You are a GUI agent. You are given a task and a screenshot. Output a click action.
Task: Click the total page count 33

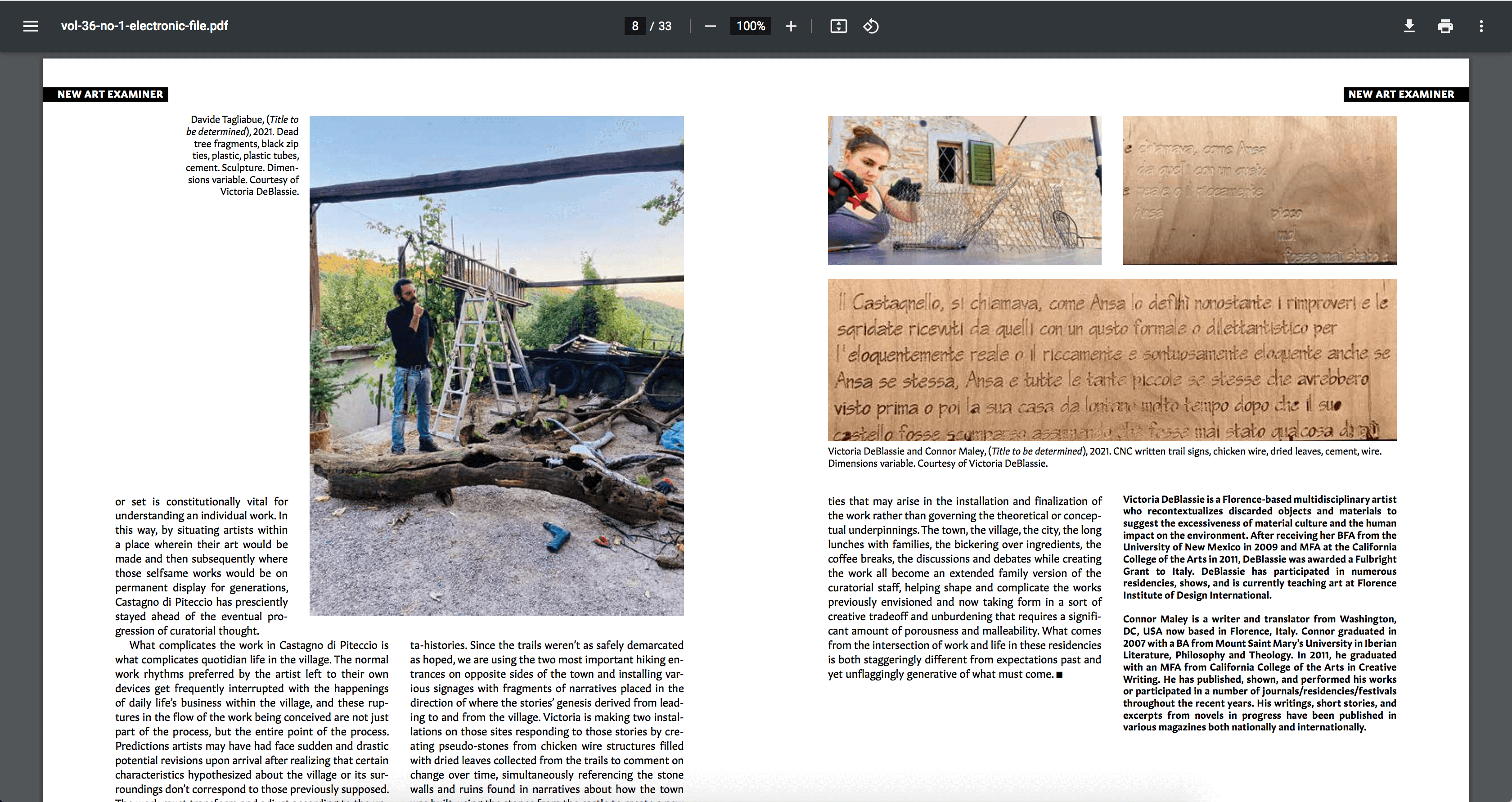tap(665, 26)
